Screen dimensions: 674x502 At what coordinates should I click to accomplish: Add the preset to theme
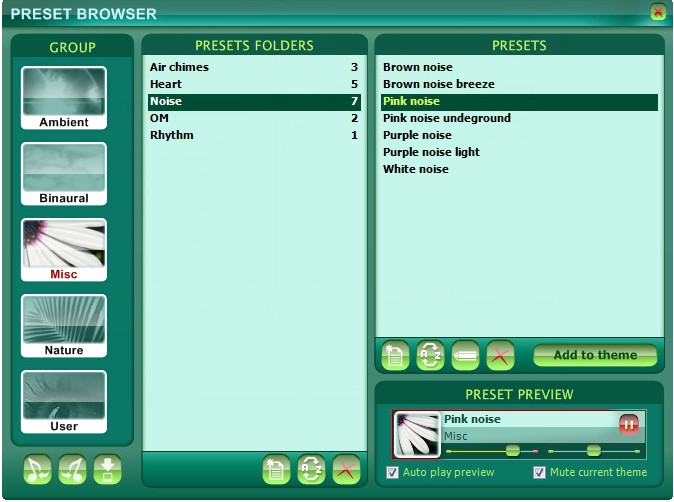(x=595, y=355)
